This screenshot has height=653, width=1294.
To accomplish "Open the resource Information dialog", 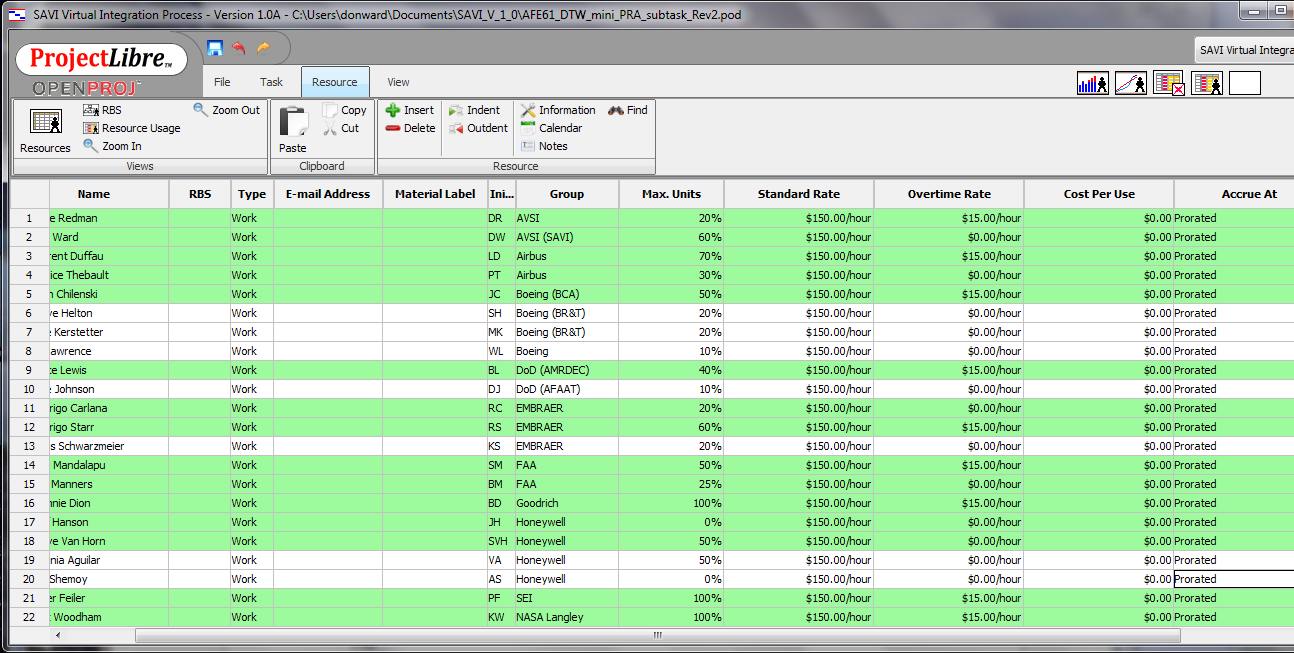I will tap(558, 110).
